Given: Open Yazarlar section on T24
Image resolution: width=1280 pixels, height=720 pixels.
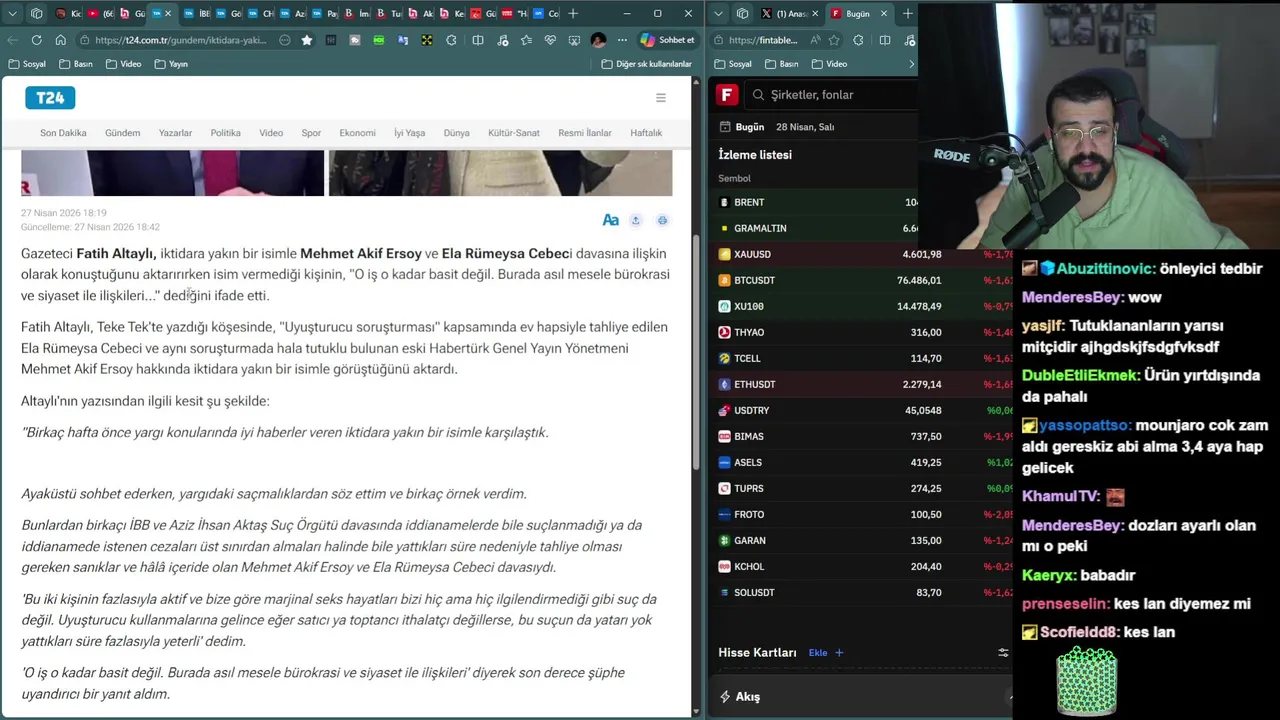Looking at the screenshot, I should click(175, 133).
